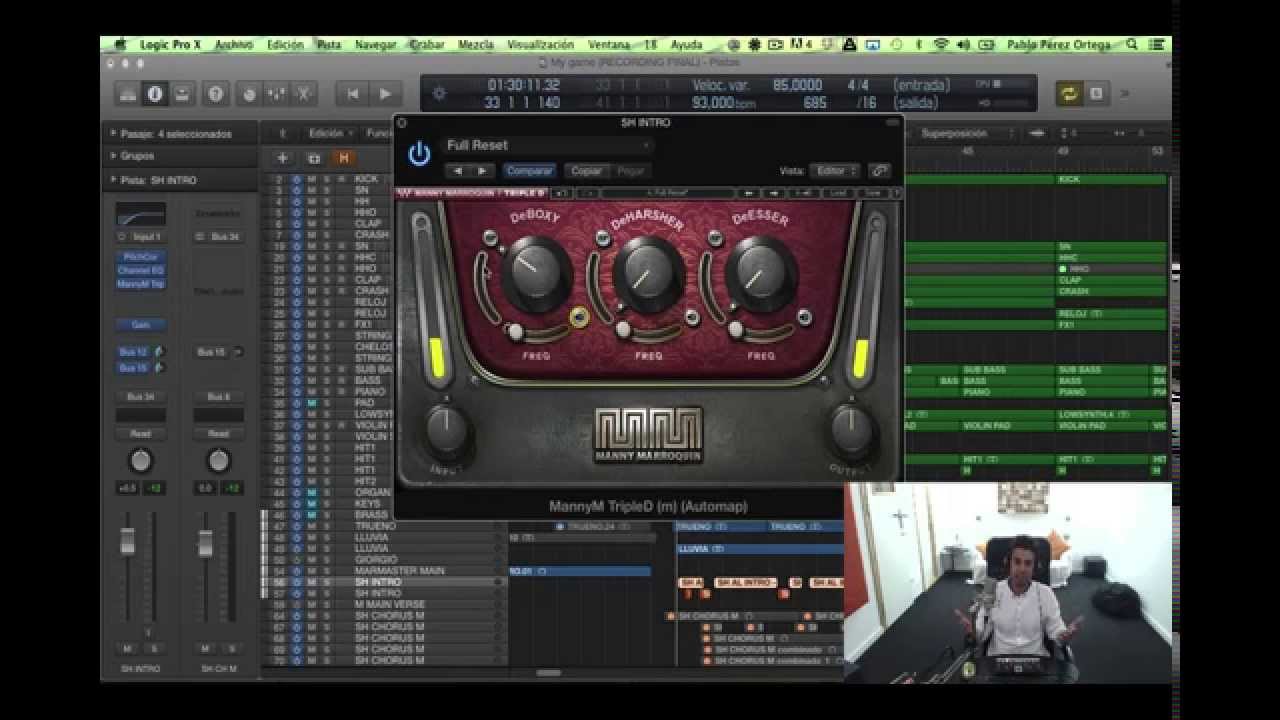
Task: Open the Channel EQ plug-in slot
Action: [x=140, y=270]
